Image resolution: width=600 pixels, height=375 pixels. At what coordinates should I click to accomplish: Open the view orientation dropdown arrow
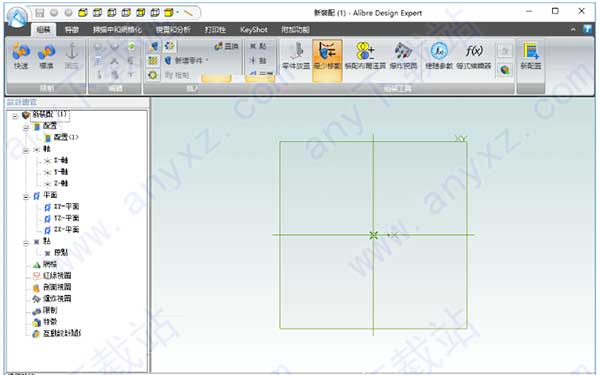(x=178, y=13)
